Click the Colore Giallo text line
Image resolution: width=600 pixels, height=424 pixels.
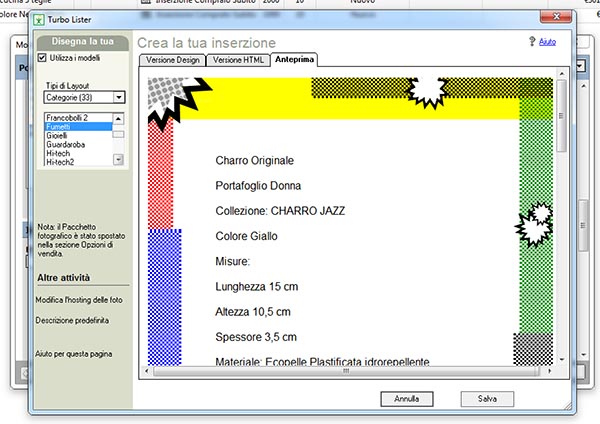[246, 236]
